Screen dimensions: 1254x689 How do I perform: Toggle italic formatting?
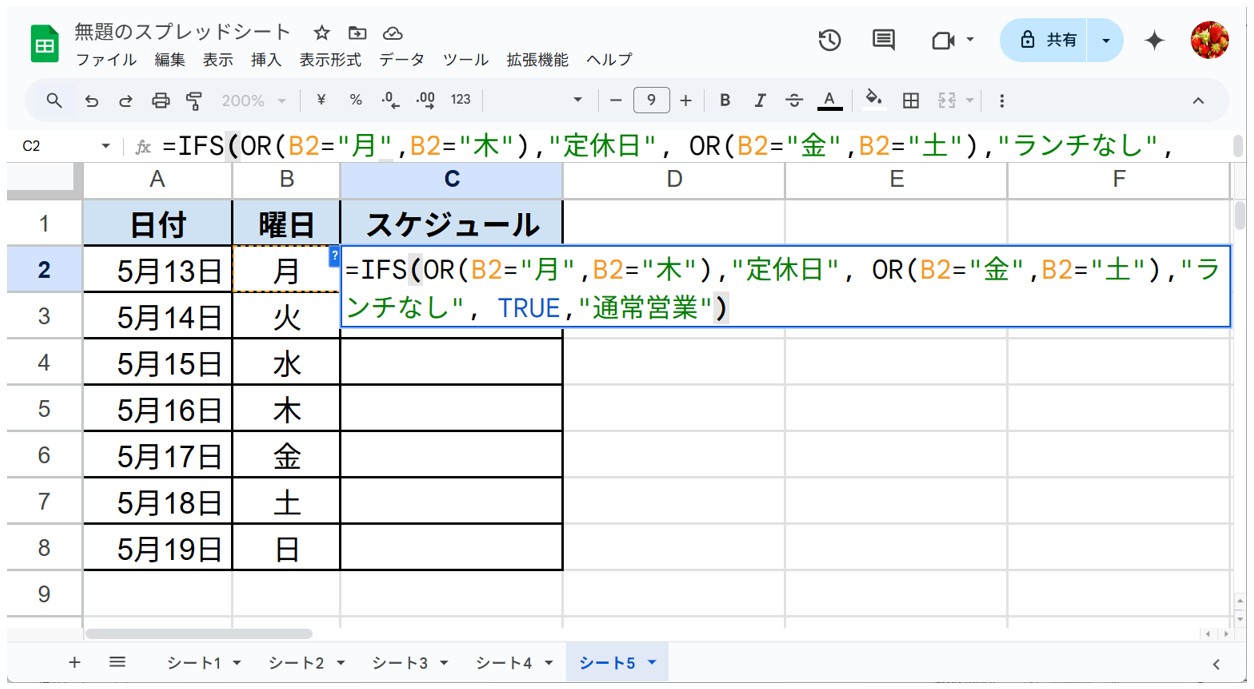(760, 100)
